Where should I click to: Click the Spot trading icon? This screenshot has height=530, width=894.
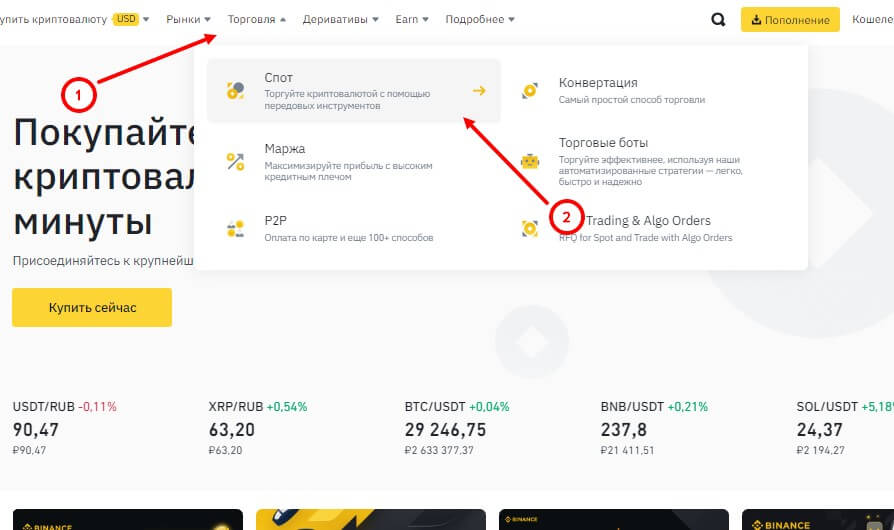point(235,91)
